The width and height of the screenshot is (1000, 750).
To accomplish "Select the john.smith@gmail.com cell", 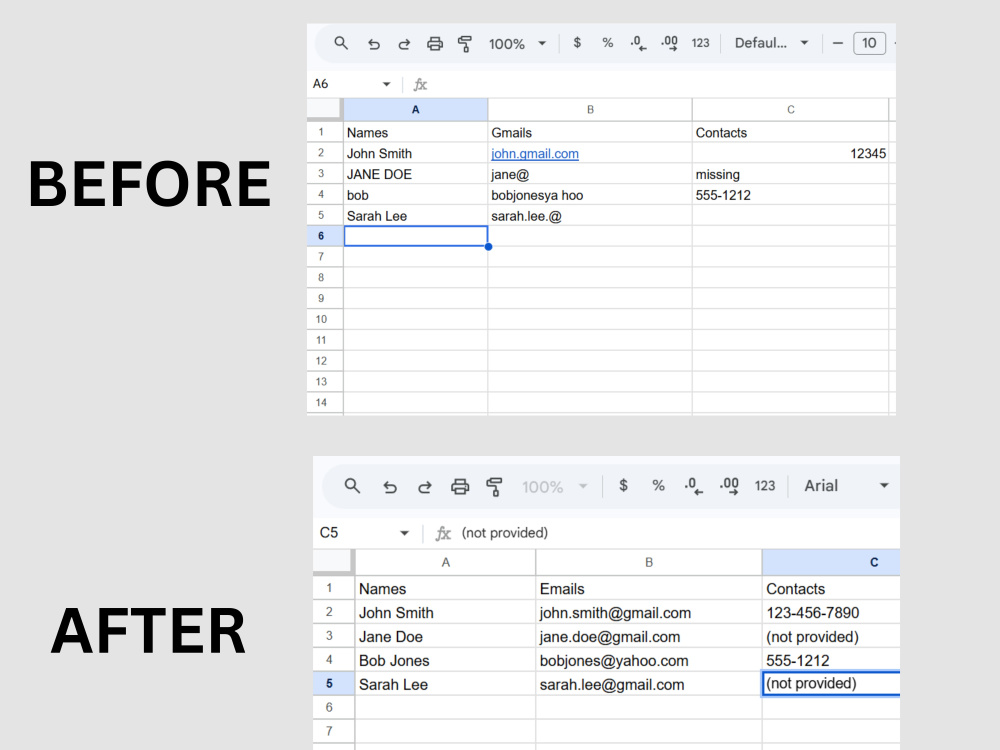I will pos(649,612).
